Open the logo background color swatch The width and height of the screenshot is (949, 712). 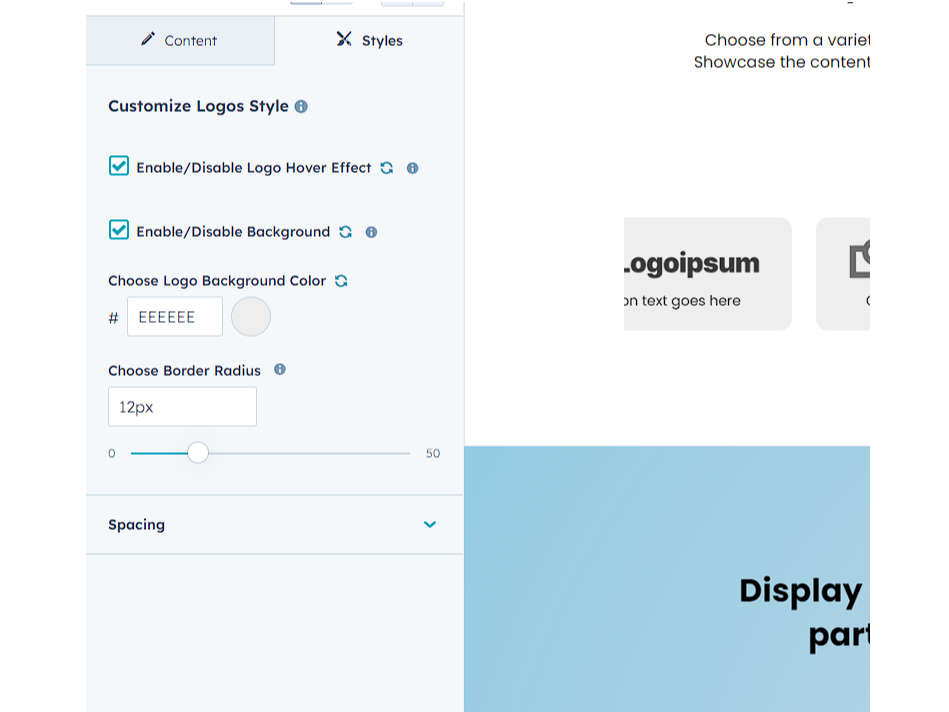tap(250, 316)
